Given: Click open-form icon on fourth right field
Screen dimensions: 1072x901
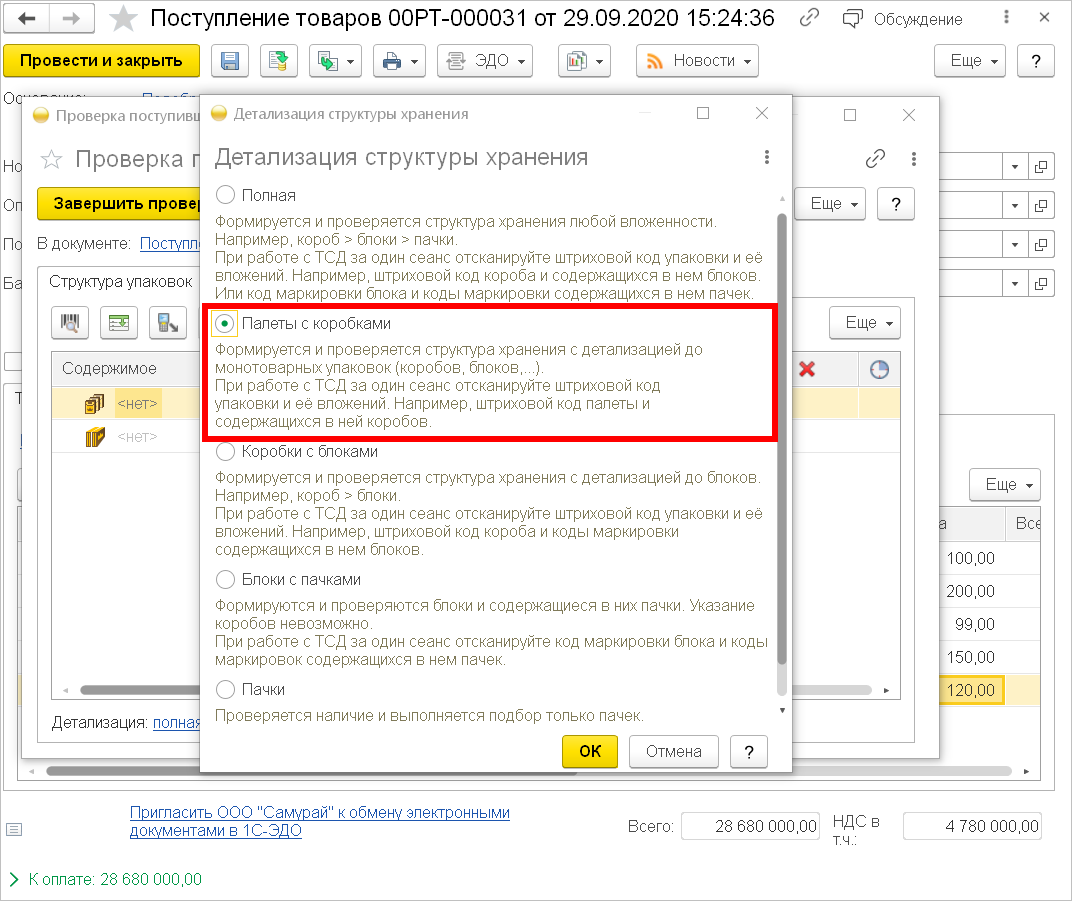Looking at the screenshot, I should [1041, 283].
